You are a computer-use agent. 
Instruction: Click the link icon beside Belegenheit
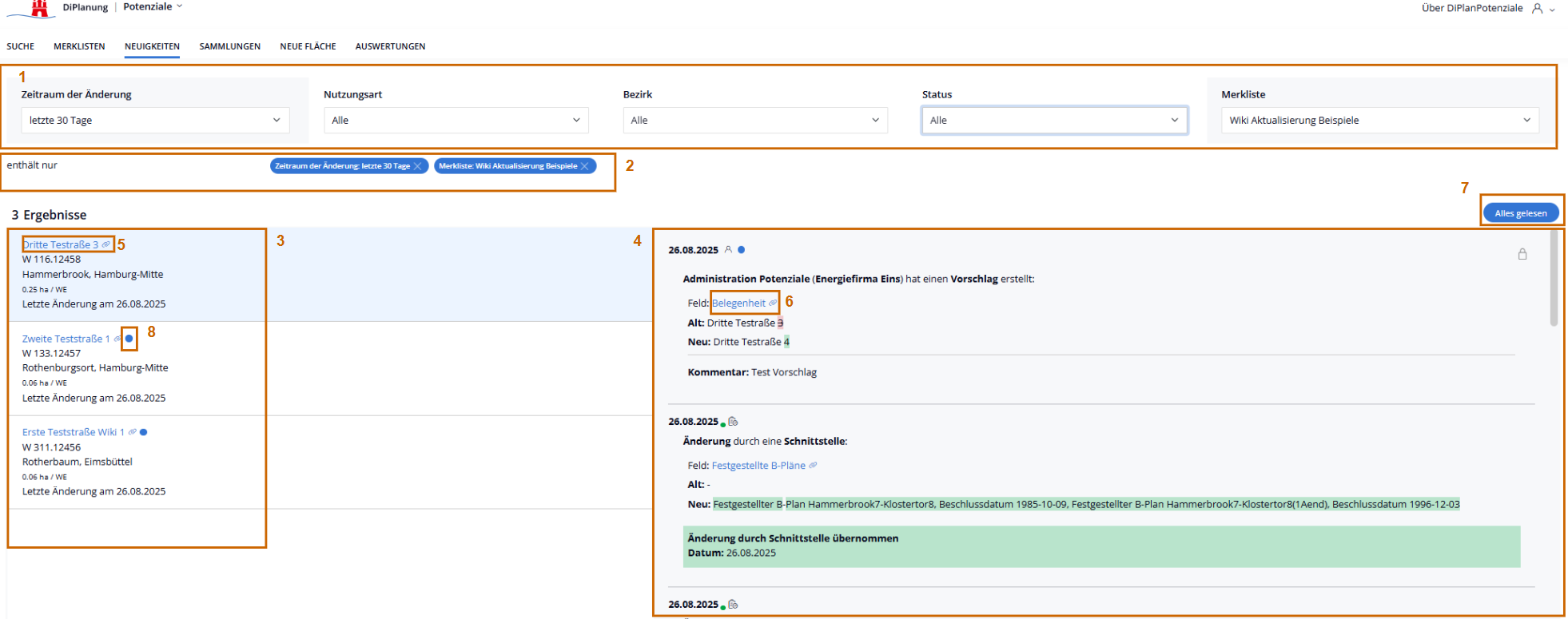pyautogui.click(x=773, y=304)
